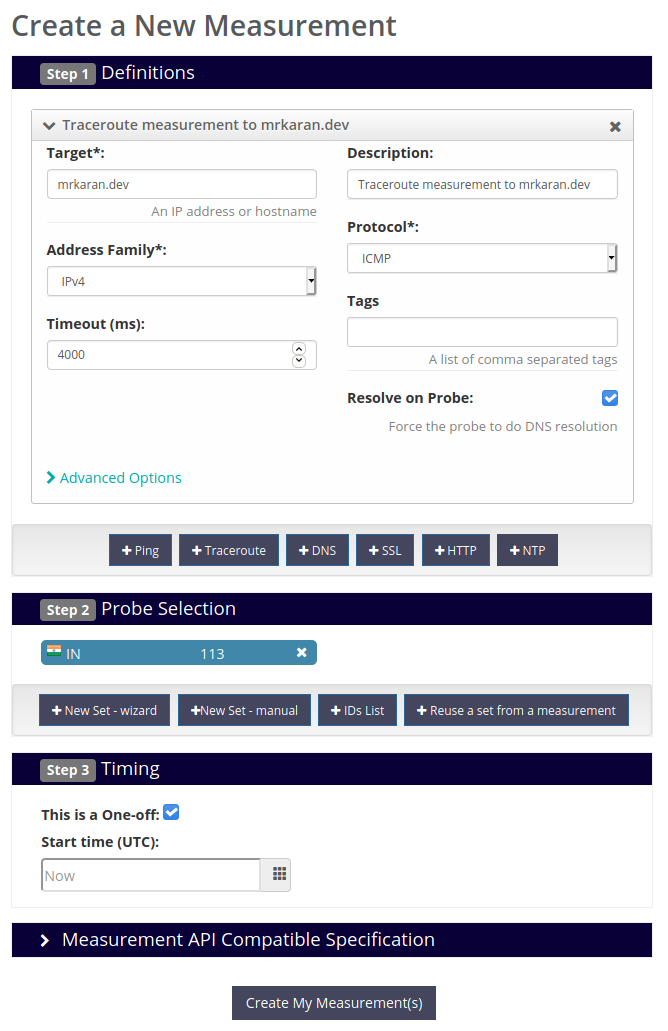Click into the Tags input field

tap(482, 331)
